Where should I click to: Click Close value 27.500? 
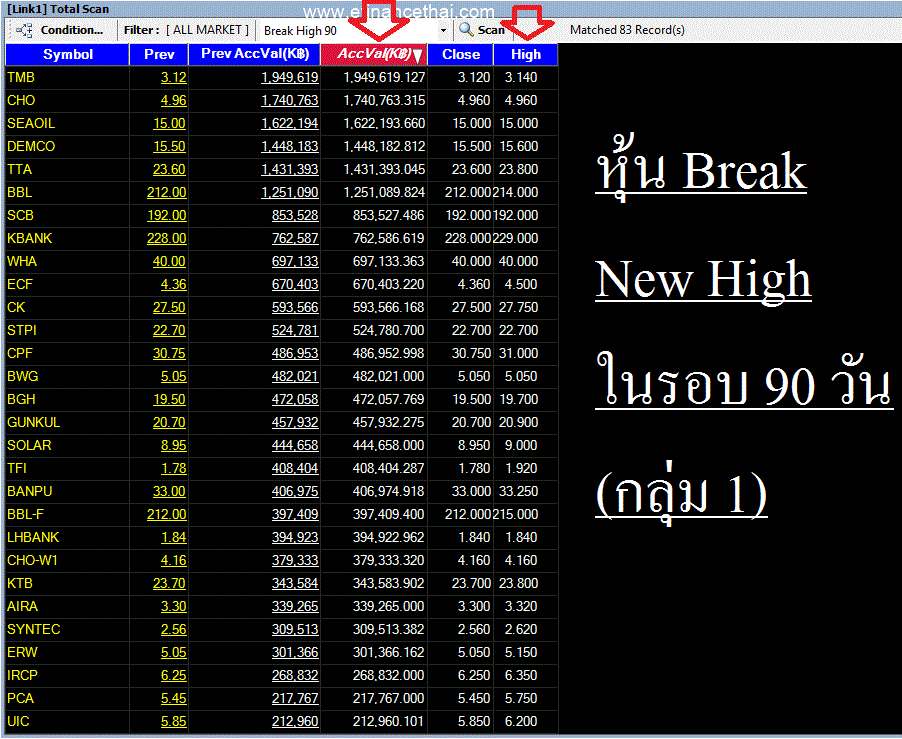click(471, 307)
